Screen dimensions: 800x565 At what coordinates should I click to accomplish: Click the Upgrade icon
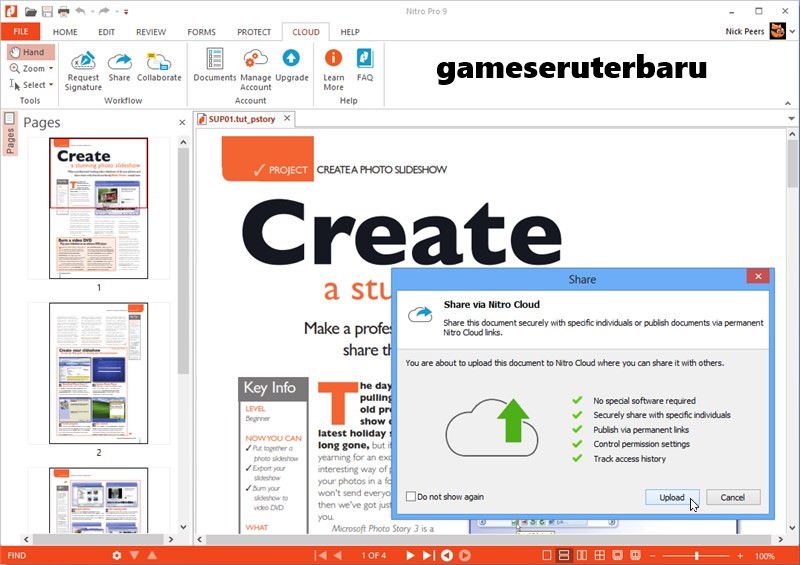[x=291, y=65]
